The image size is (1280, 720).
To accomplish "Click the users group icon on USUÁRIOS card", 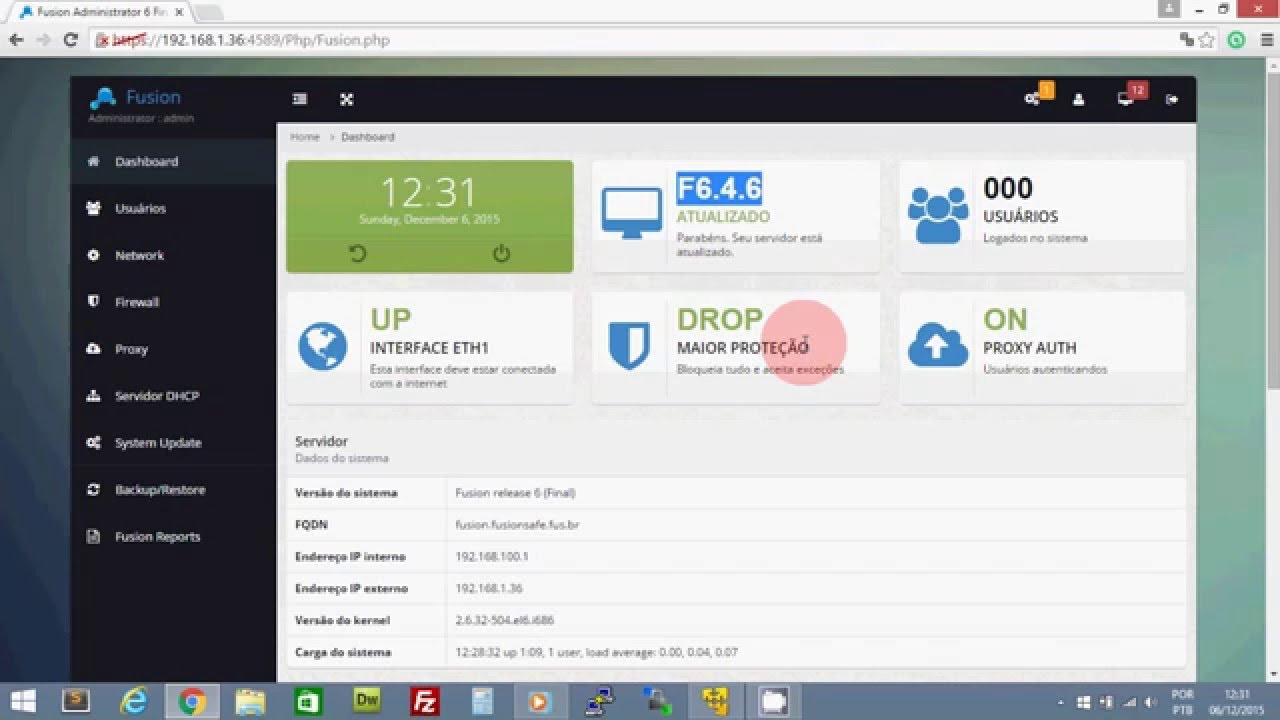I will click(x=938, y=214).
